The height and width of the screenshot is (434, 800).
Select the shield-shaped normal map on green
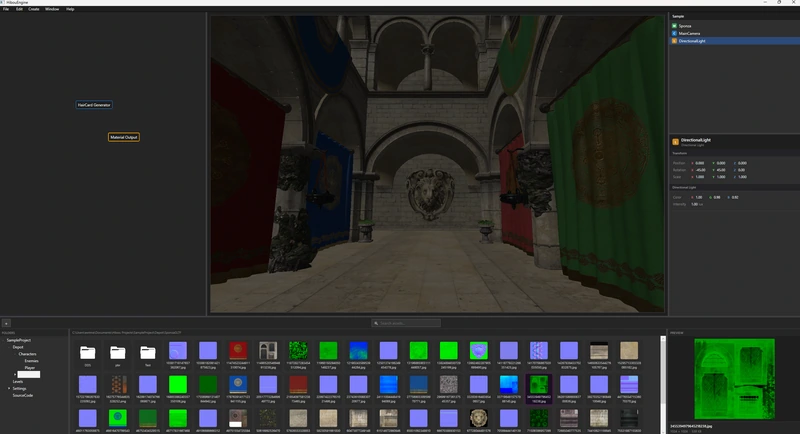[x=479, y=351]
